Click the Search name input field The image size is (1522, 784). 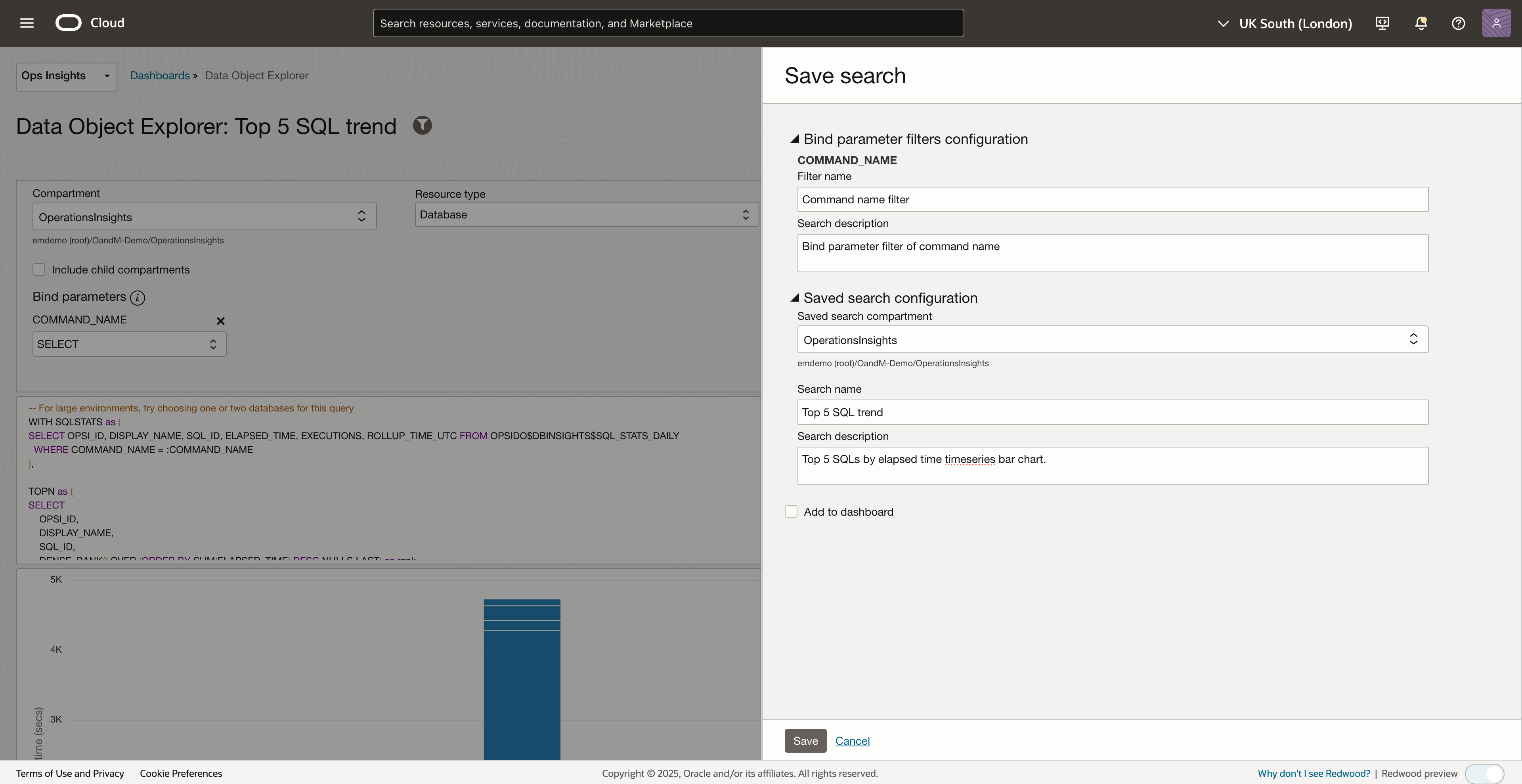tap(1112, 412)
